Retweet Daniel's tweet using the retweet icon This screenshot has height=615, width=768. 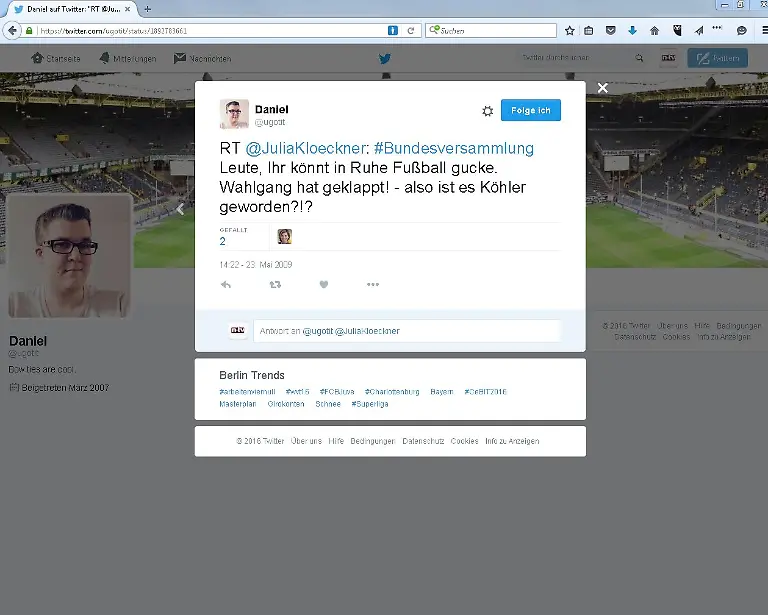tap(275, 285)
